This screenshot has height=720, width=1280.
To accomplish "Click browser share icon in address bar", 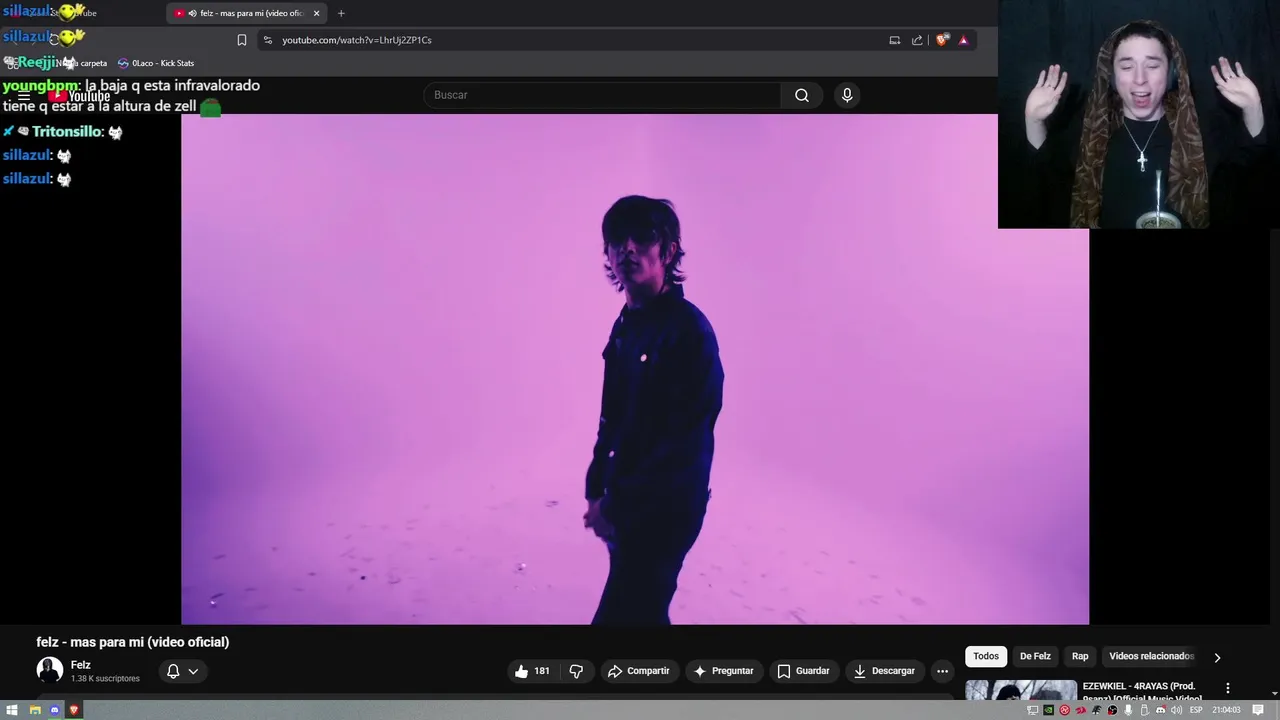I will (917, 40).
